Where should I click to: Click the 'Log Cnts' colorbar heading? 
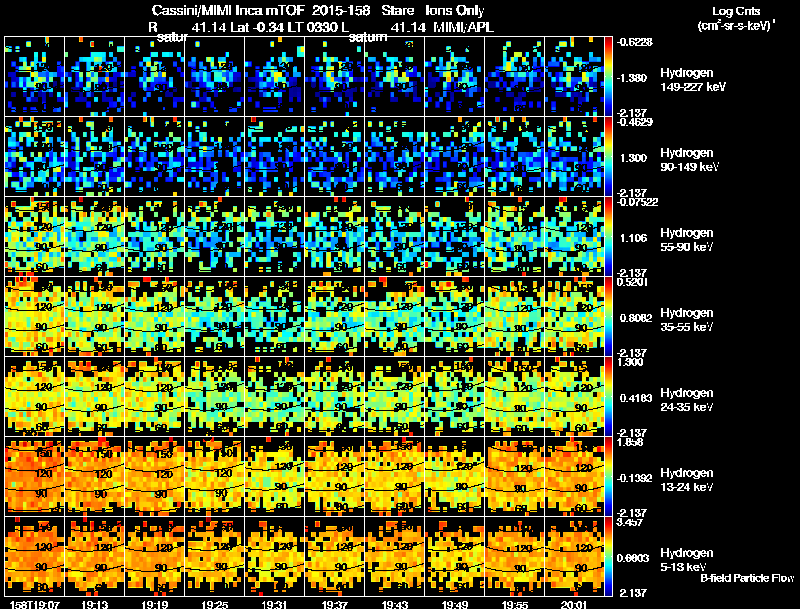[736, 11]
